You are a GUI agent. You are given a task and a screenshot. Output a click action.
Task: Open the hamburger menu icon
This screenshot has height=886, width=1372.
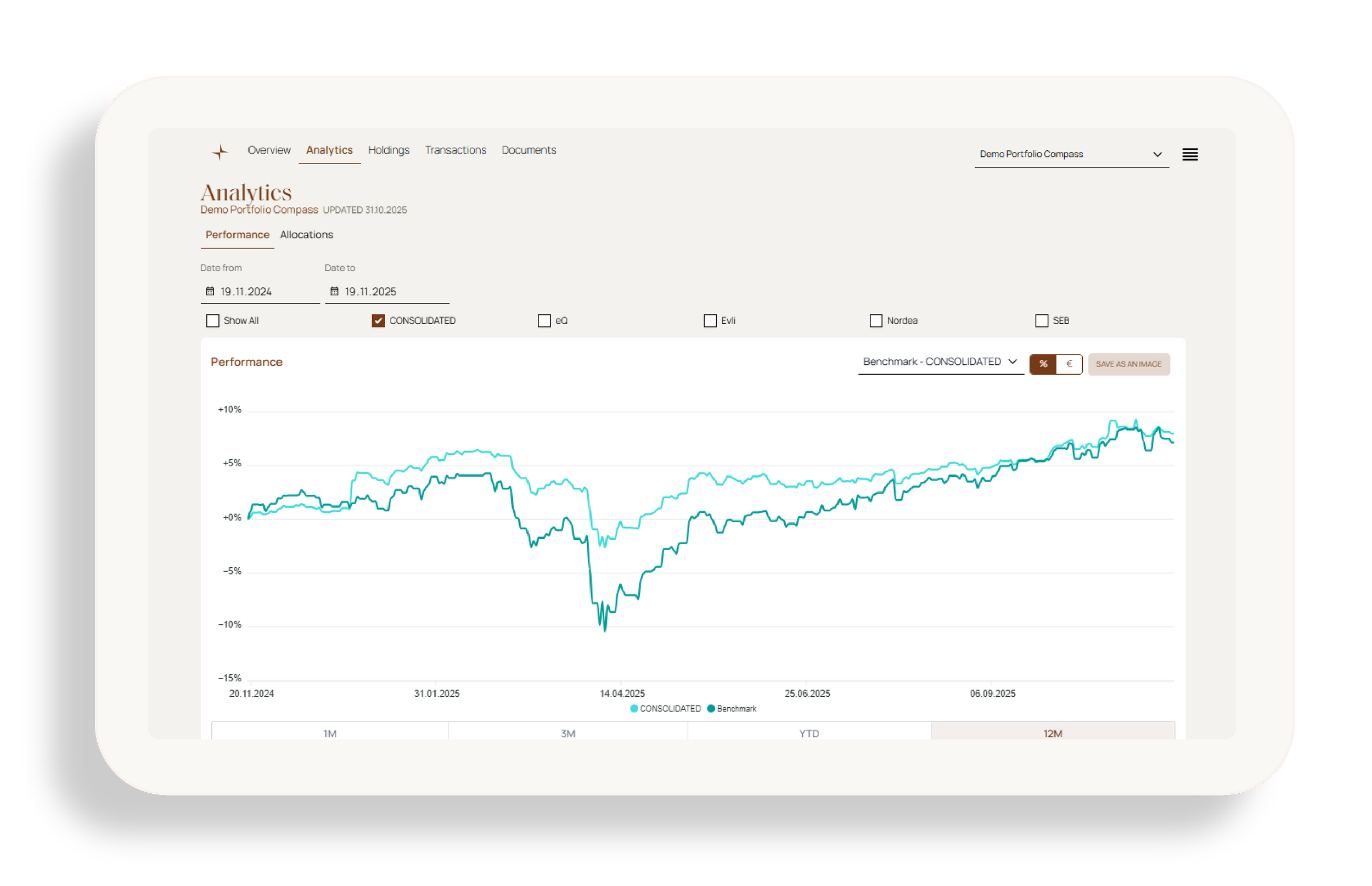click(1190, 154)
